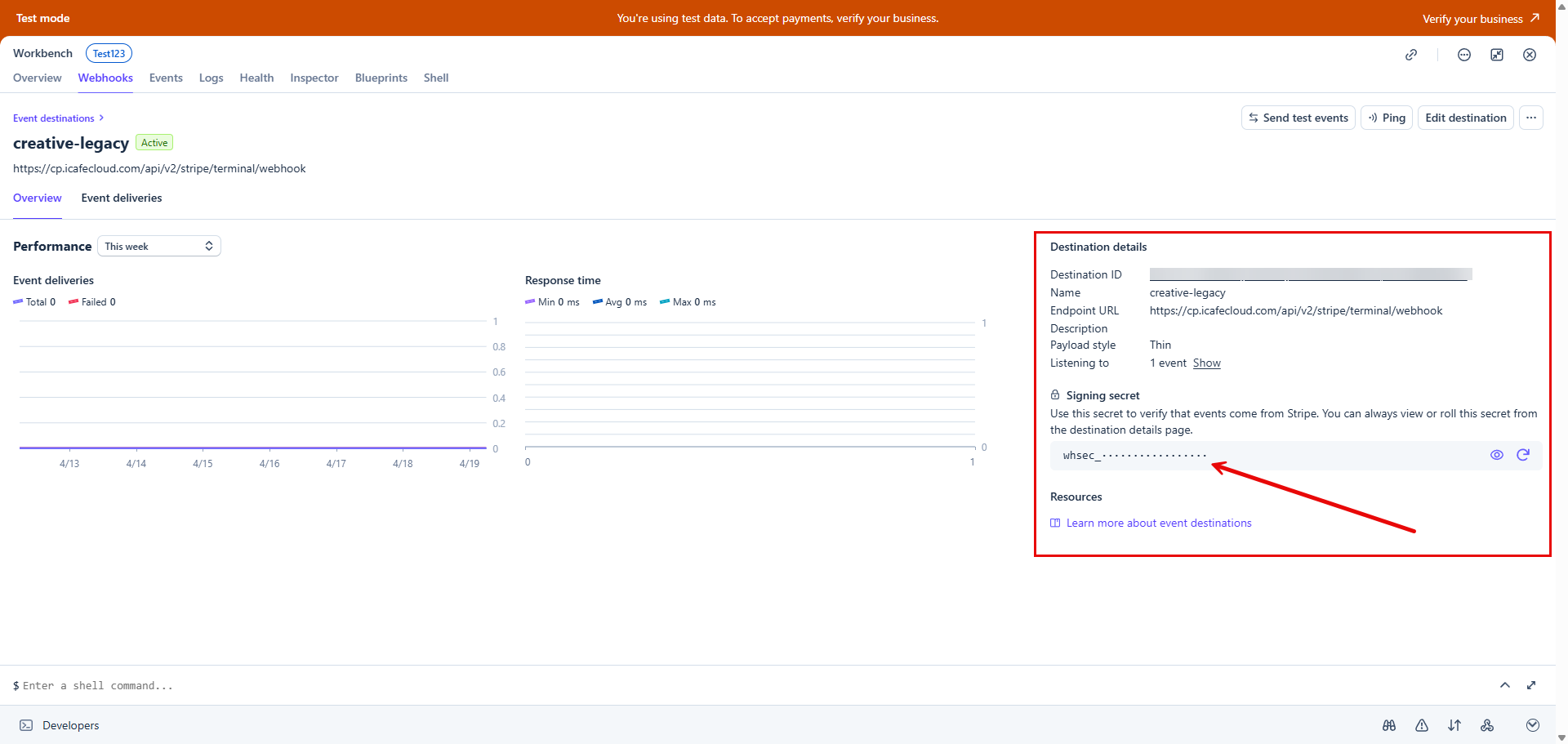The height and width of the screenshot is (744, 1568).
Task: Open the Logs tab in Workbench
Action: click(211, 78)
